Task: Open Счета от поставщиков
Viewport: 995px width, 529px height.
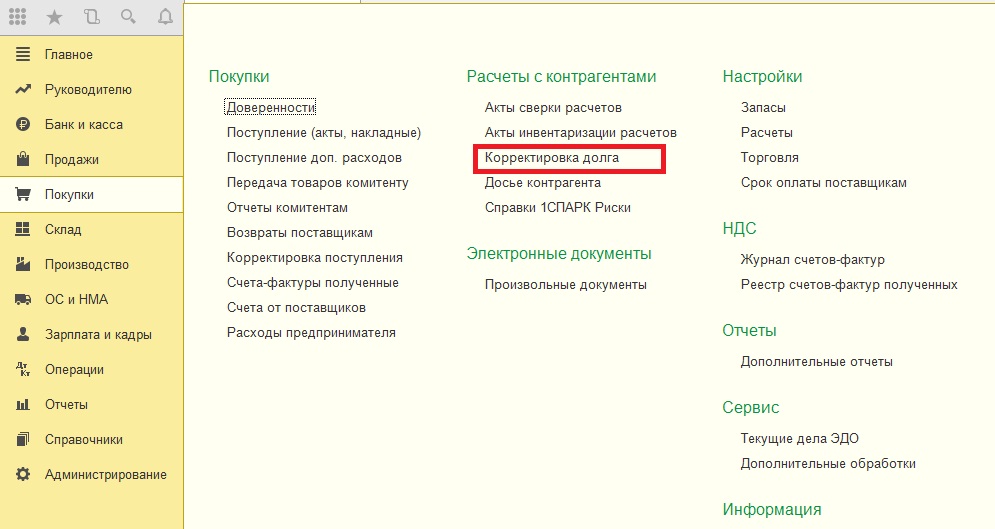Action: pos(296,308)
